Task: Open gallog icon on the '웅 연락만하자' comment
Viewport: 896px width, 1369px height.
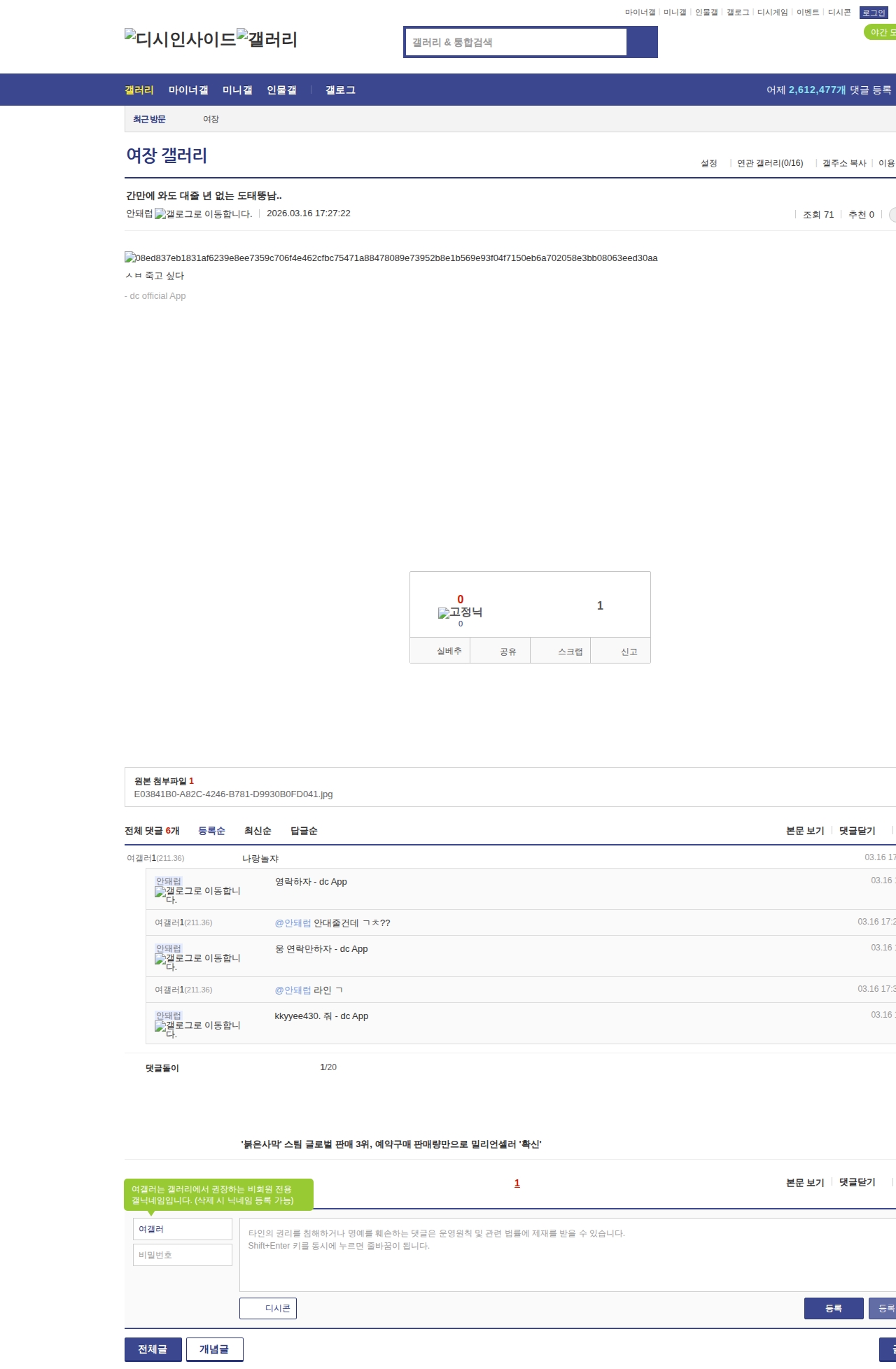Action: point(197,962)
